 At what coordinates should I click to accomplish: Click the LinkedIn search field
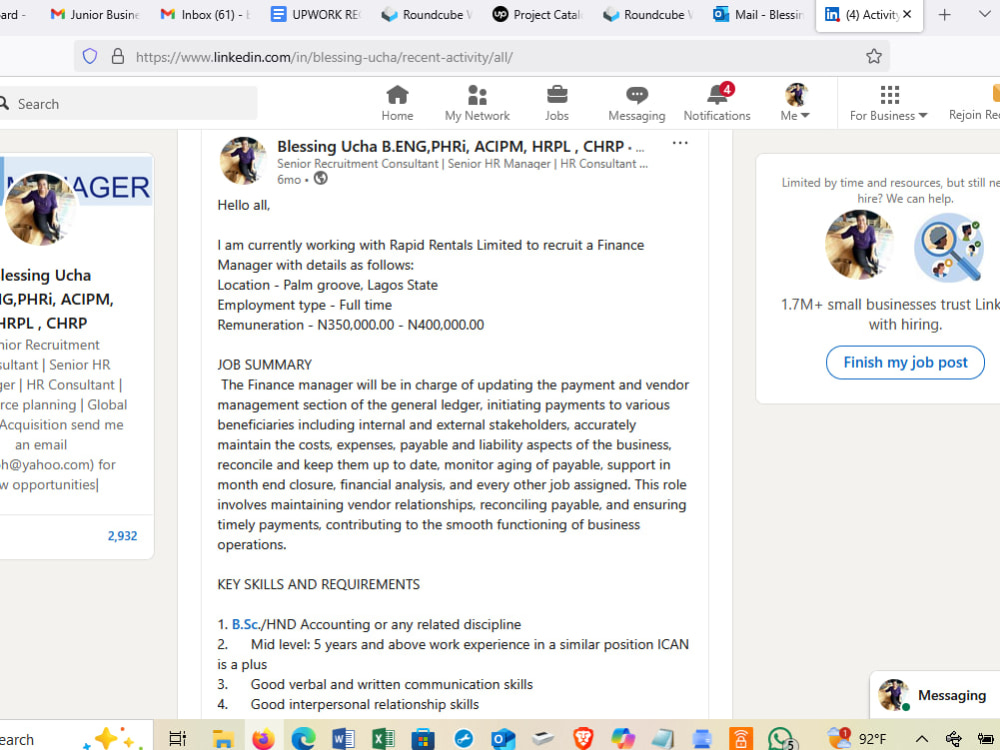point(128,103)
